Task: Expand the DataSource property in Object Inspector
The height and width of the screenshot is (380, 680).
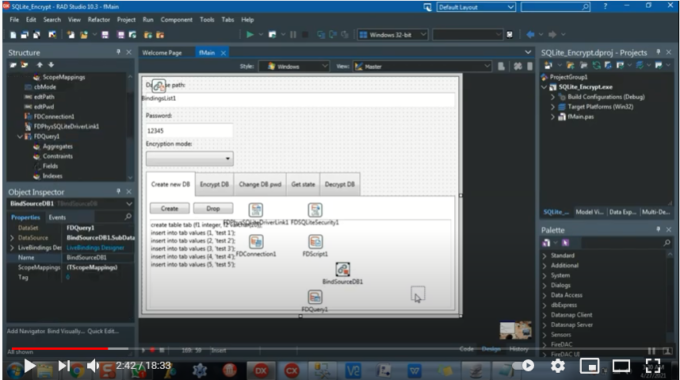Action: (x=12, y=238)
